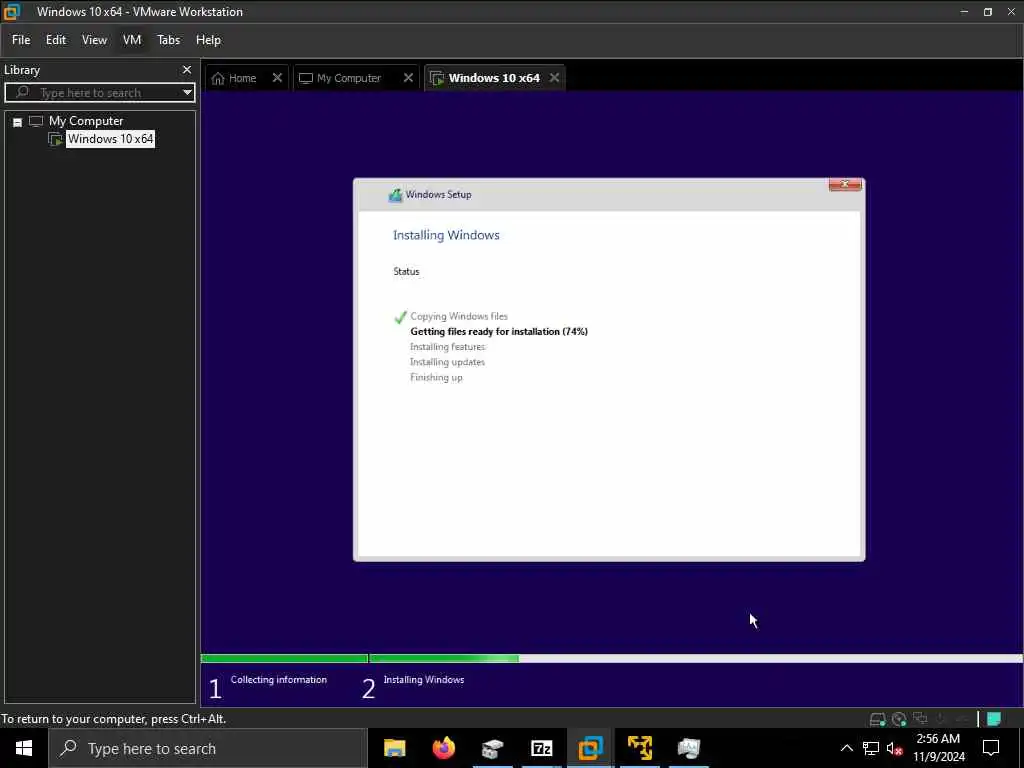Open the Edit menu
Image resolution: width=1024 pixels, height=768 pixels.
point(56,40)
